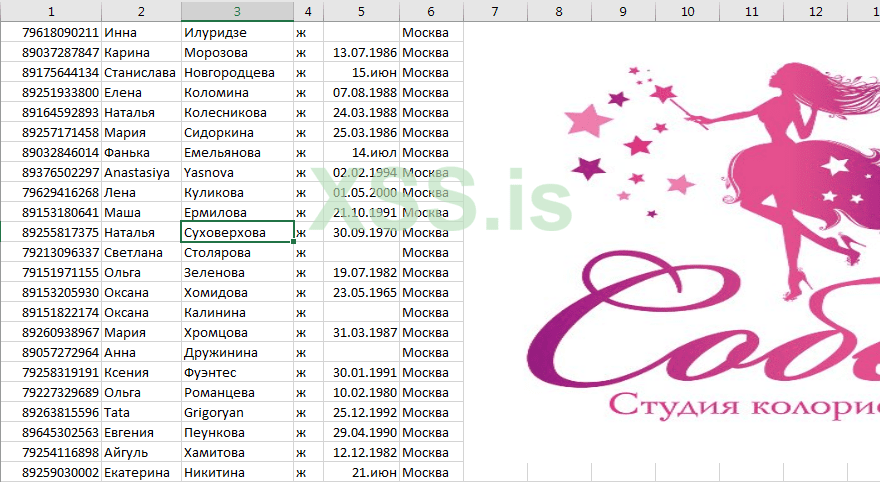
Task: Click date cell 19.07.1982
Action: click(x=361, y=273)
